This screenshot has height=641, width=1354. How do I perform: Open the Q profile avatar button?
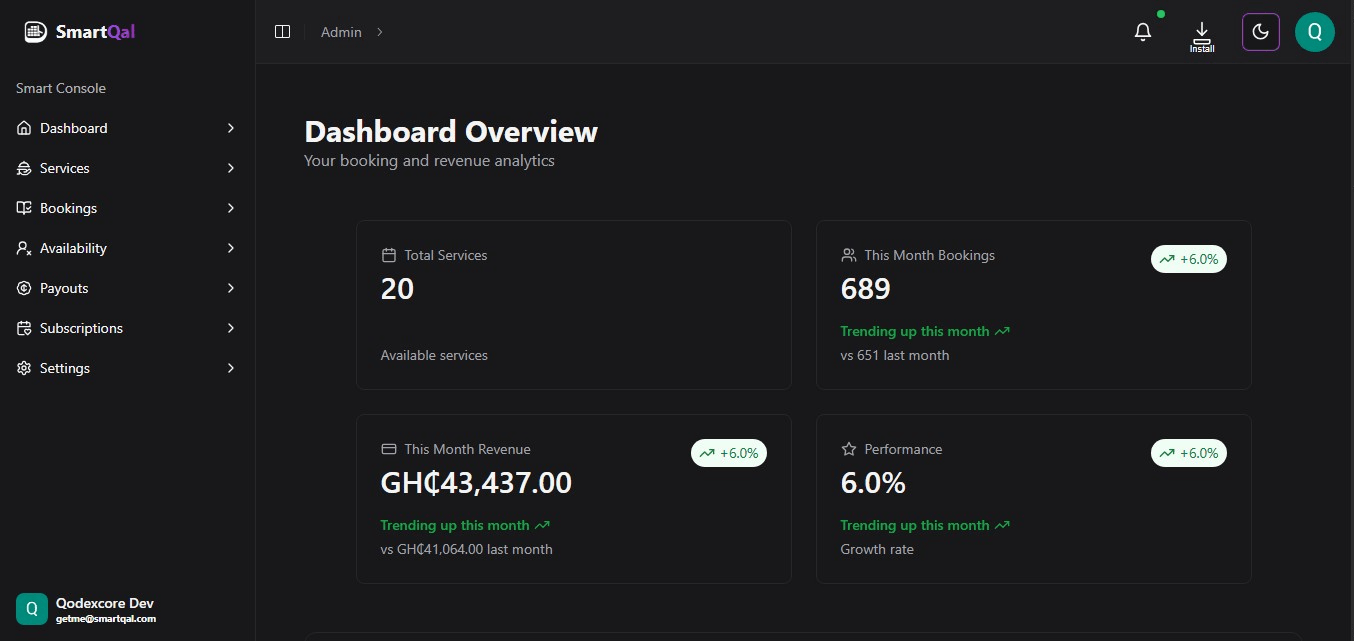[x=1315, y=31]
